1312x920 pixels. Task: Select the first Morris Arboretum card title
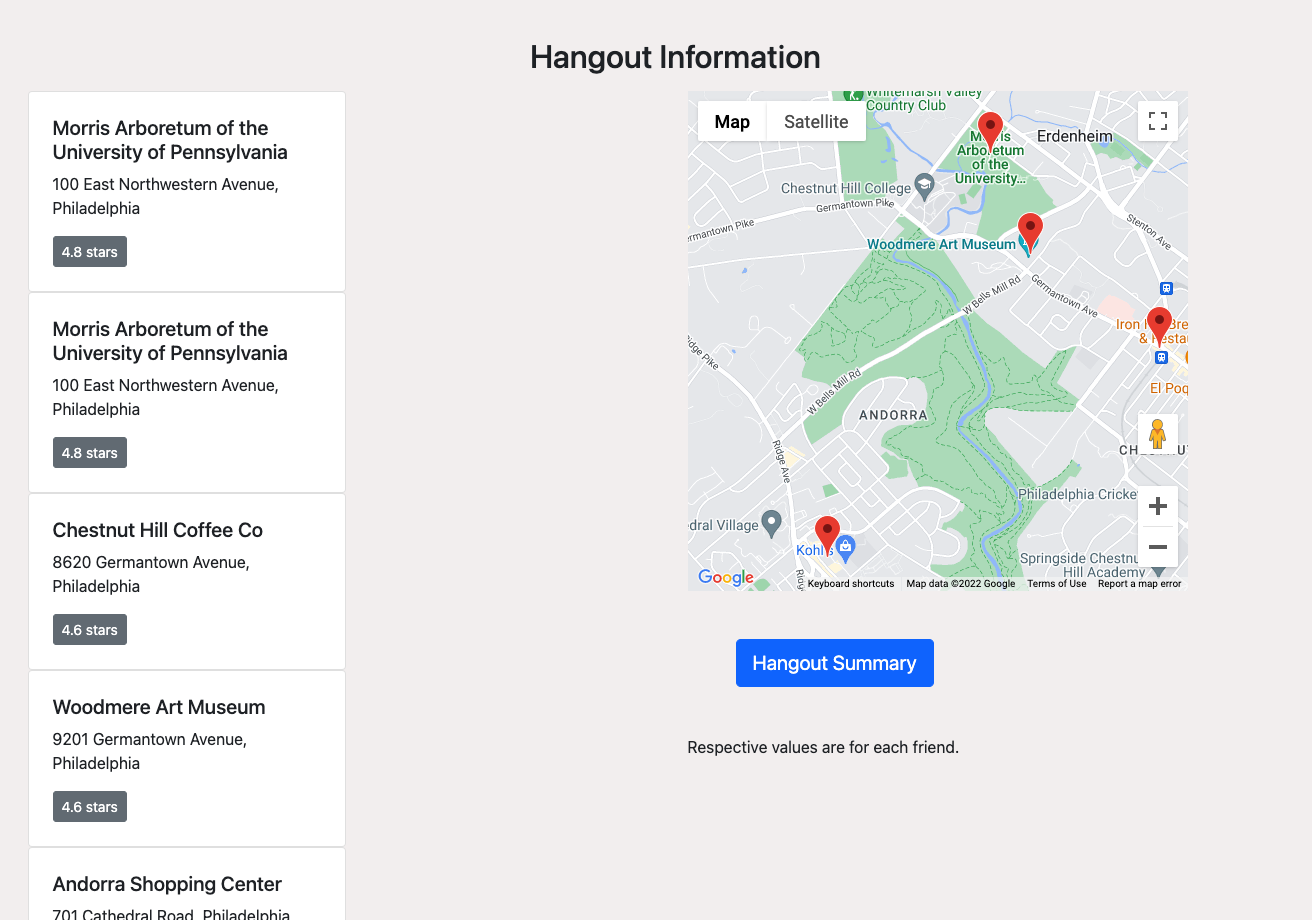170,140
